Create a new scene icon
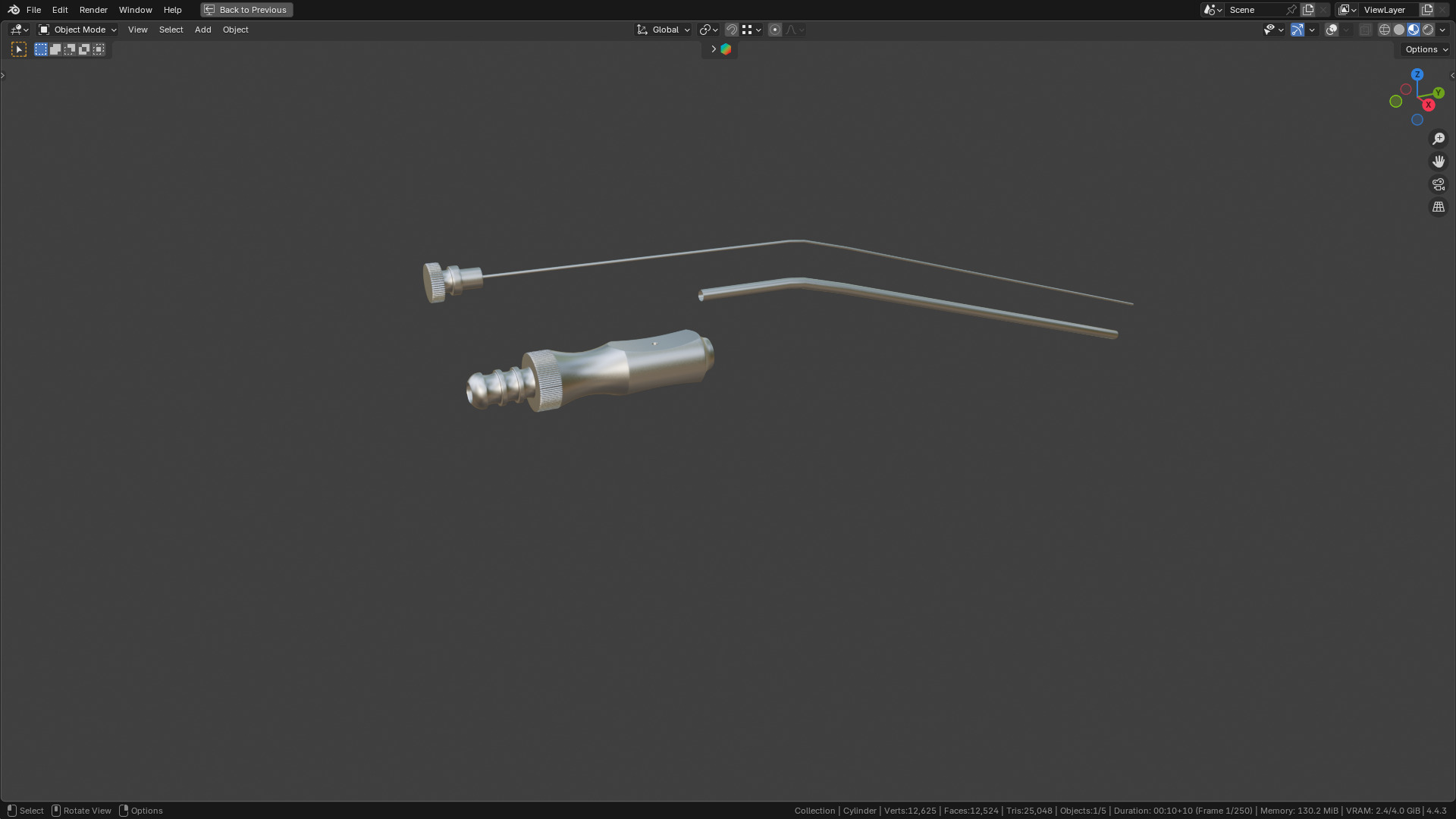This screenshot has width=1456, height=819. (x=1308, y=10)
